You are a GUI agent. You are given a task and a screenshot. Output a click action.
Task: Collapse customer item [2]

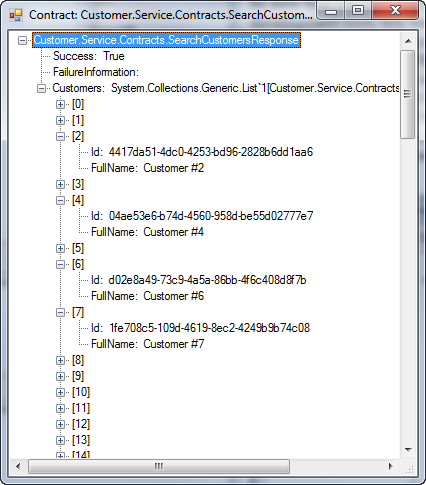point(60,137)
